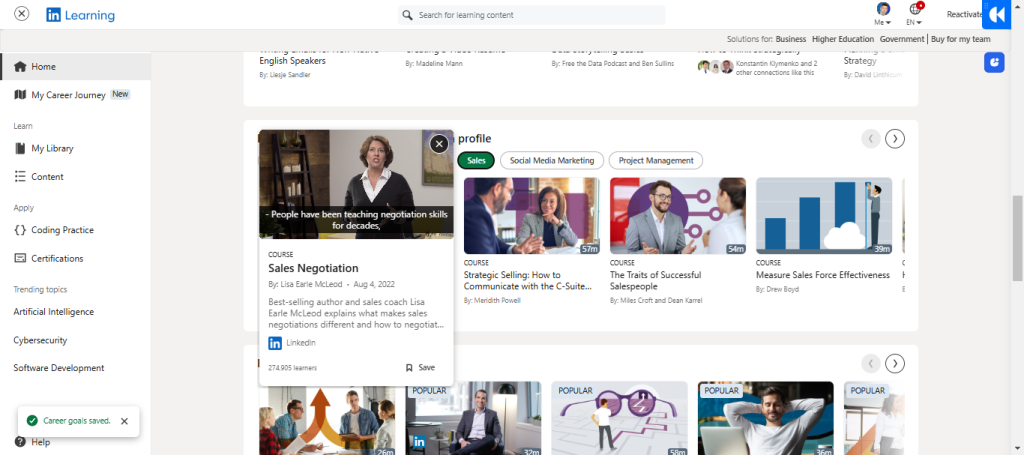Click Measure Sales Force Effectiveness title
The height and width of the screenshot is (455, 1024).
coord(823,275)
